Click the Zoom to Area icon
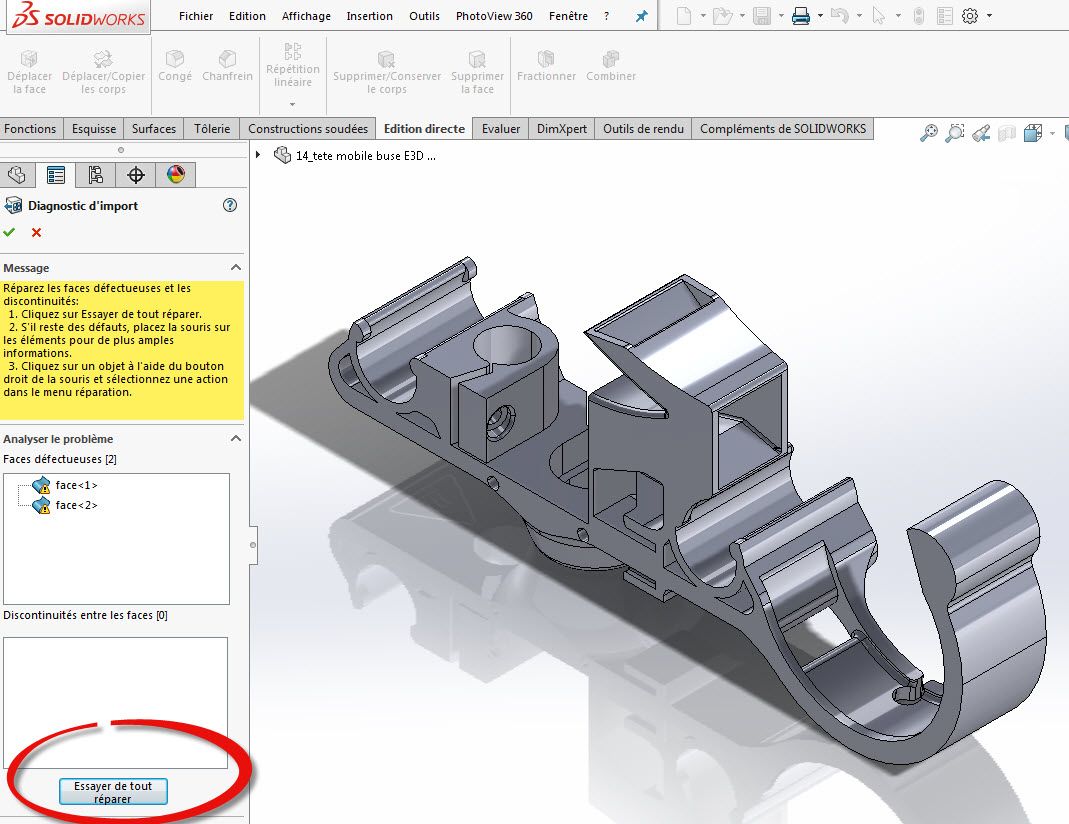This screenshot has height=824, width=1069. pyautogui.click(x=955, y=133)
